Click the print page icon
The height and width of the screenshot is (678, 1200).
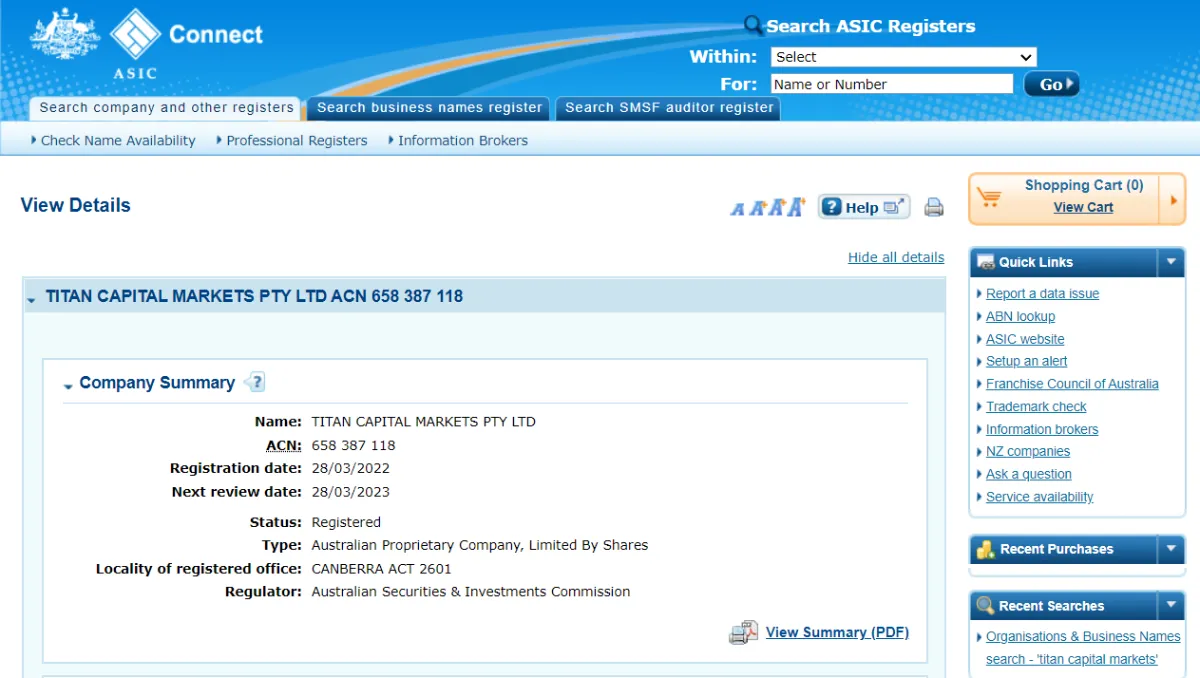(934, 208)
